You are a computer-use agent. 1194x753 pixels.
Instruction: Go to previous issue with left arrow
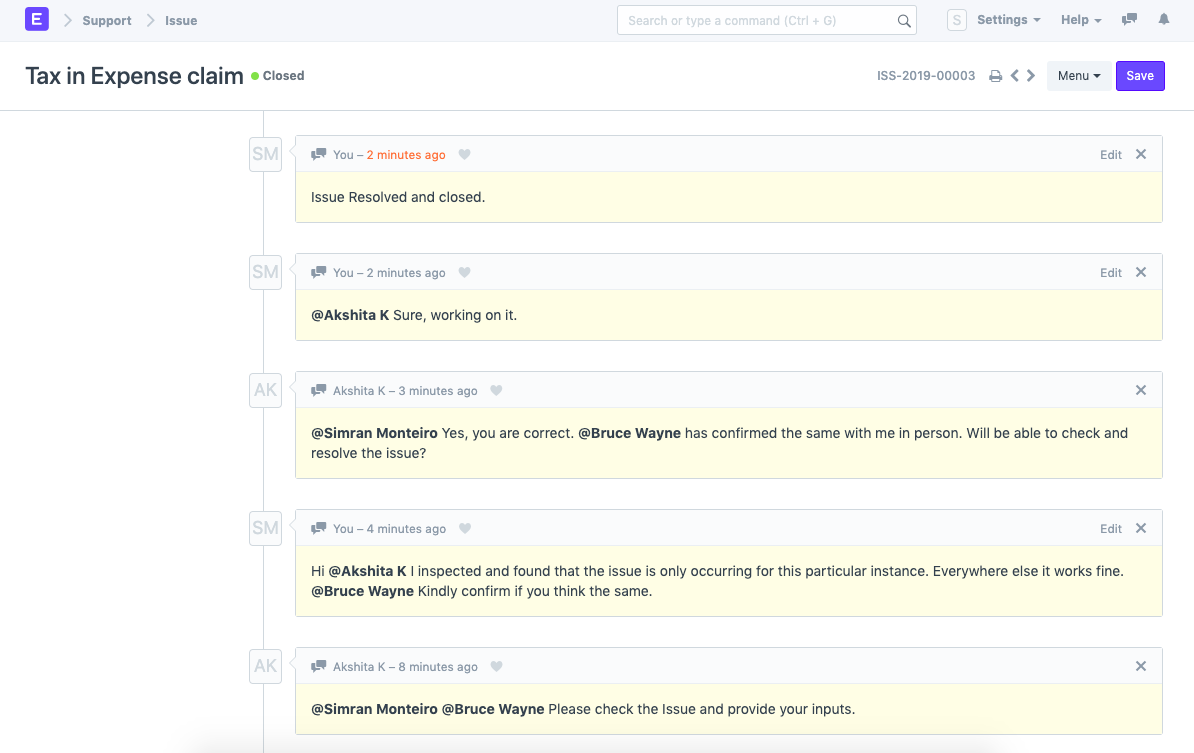click(1015, 76)
